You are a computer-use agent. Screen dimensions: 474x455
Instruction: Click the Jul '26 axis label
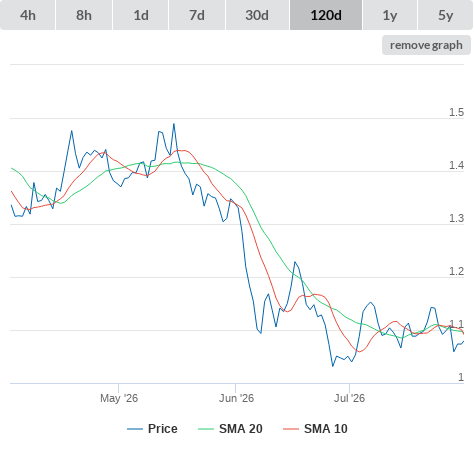[x=349, y=398]
